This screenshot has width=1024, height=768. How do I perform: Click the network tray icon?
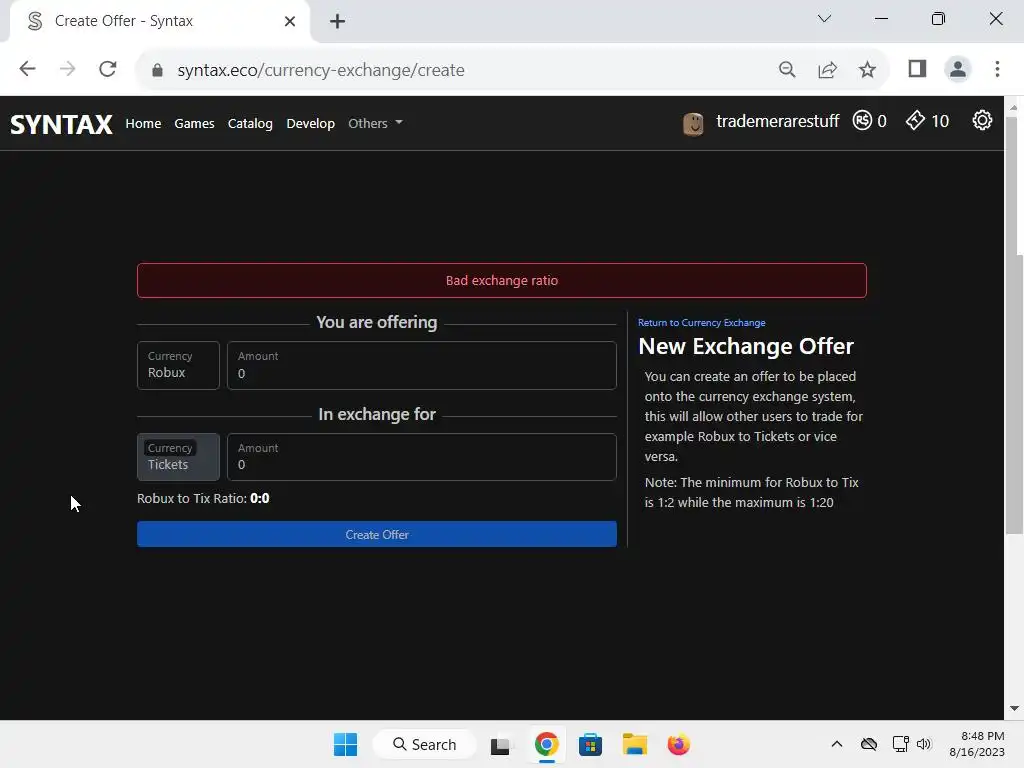pos(901,744)
